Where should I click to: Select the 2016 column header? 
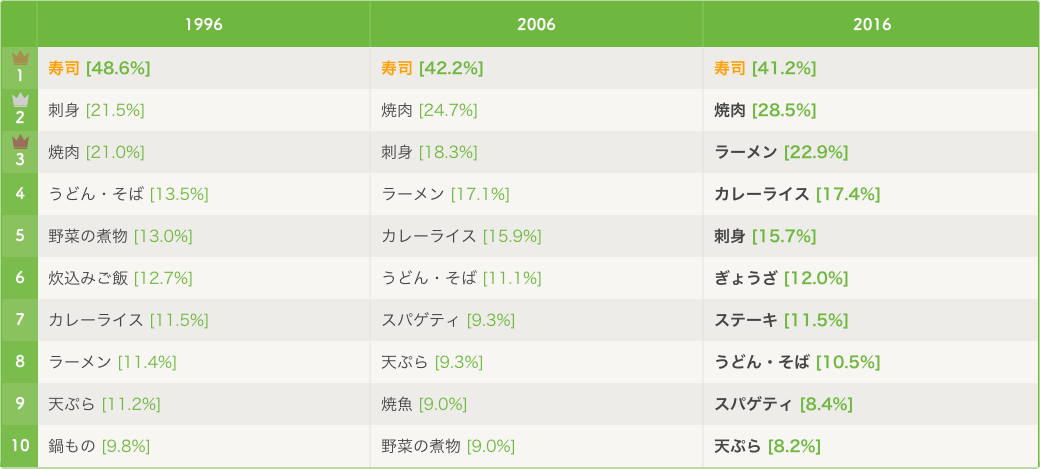[x=871, y=24]
